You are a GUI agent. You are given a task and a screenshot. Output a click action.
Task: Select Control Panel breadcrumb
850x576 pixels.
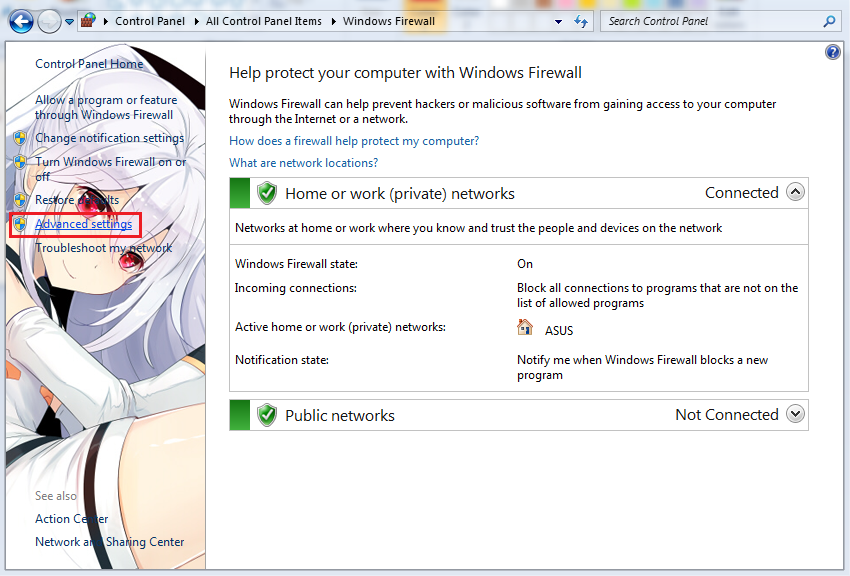tap(150, 21)
